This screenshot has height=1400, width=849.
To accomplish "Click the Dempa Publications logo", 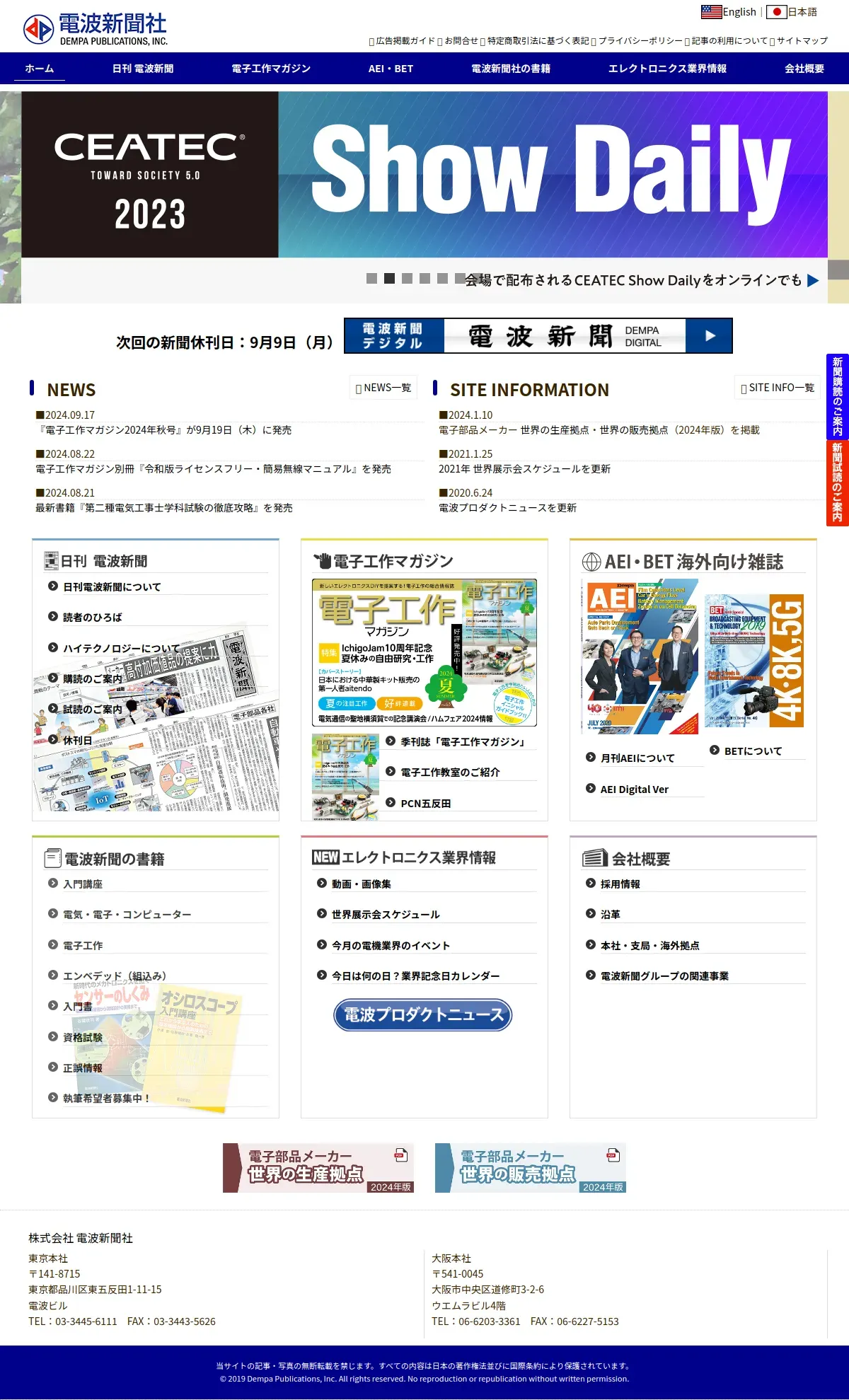I will coord(95,30).
